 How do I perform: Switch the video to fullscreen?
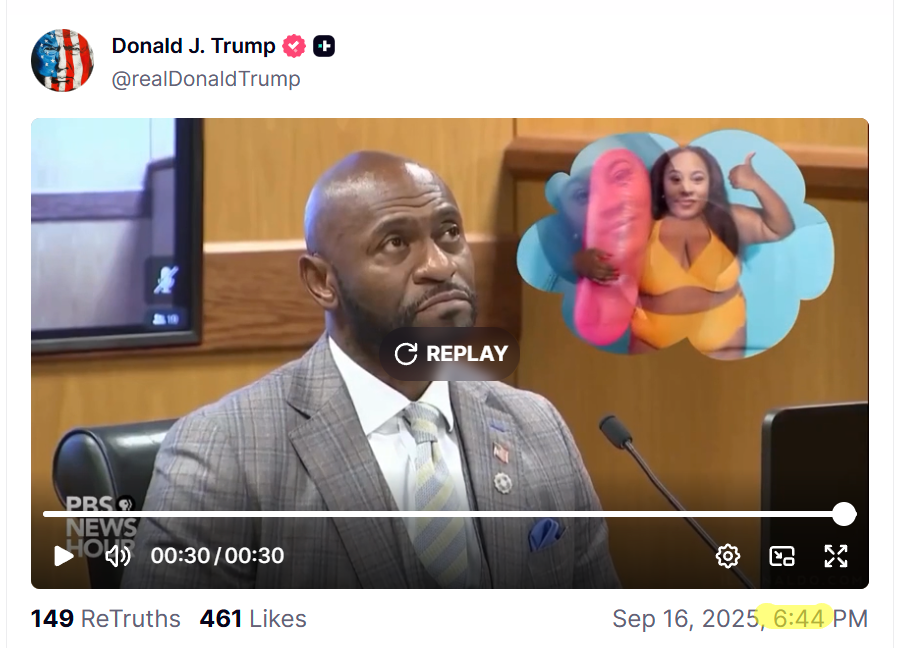(836, 556)
